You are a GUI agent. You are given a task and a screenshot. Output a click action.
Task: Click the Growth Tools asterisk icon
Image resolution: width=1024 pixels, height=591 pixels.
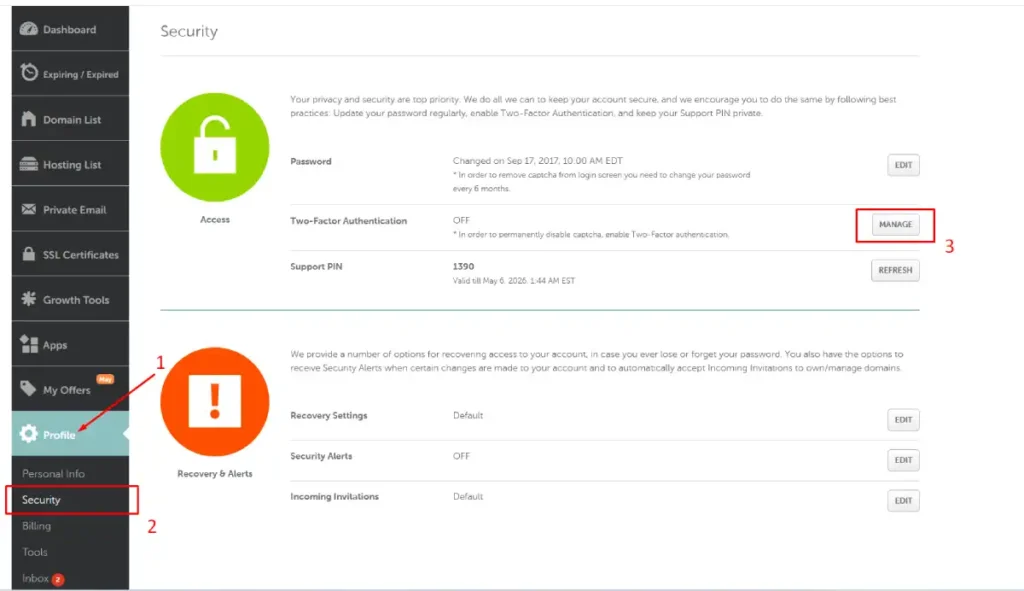(x=29, y=299)
